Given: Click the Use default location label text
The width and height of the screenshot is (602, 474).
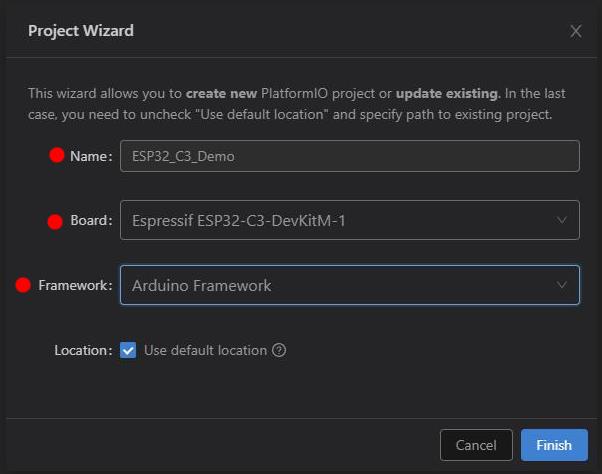Looking at the screenshot, I should point(205,350).
